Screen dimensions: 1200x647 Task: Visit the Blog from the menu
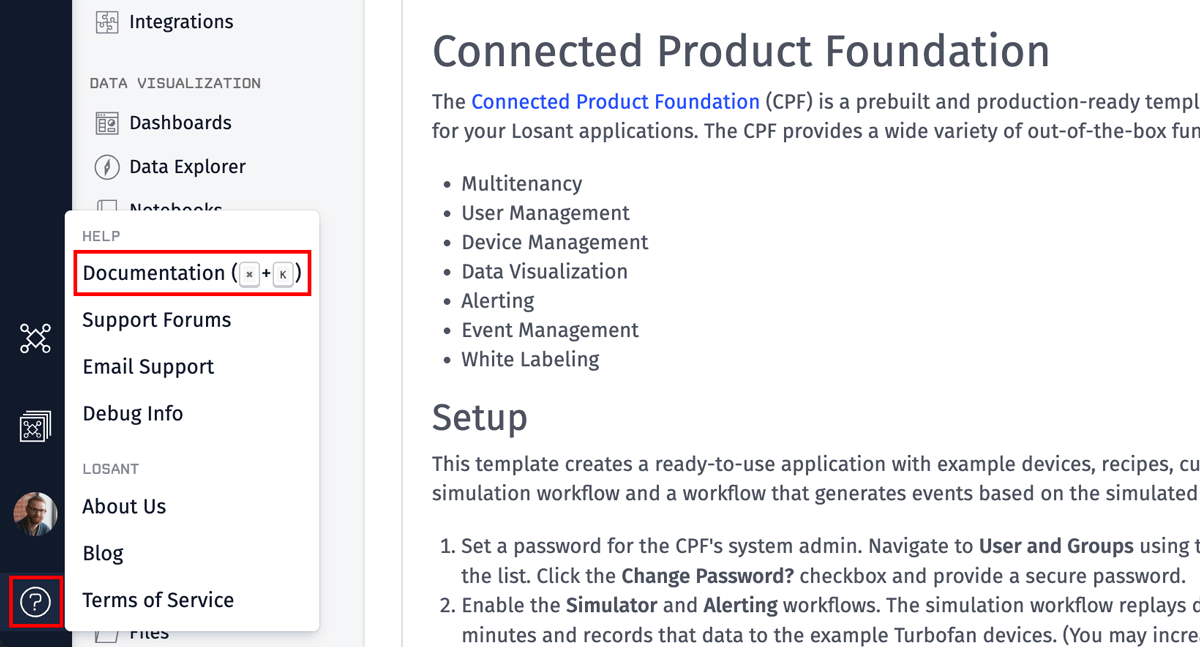102,553
